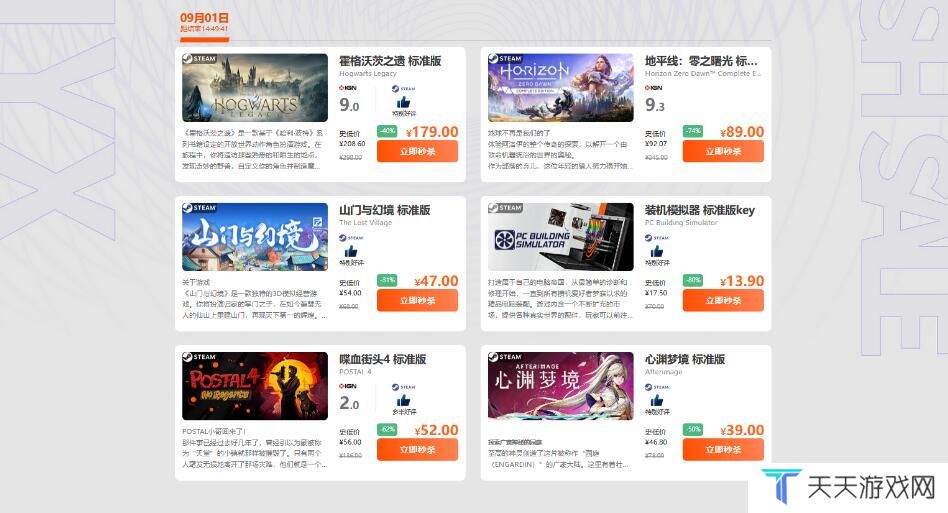
Task: Click the Steam thumbs-up icon for Afterimage
Action: pos(657,399)
